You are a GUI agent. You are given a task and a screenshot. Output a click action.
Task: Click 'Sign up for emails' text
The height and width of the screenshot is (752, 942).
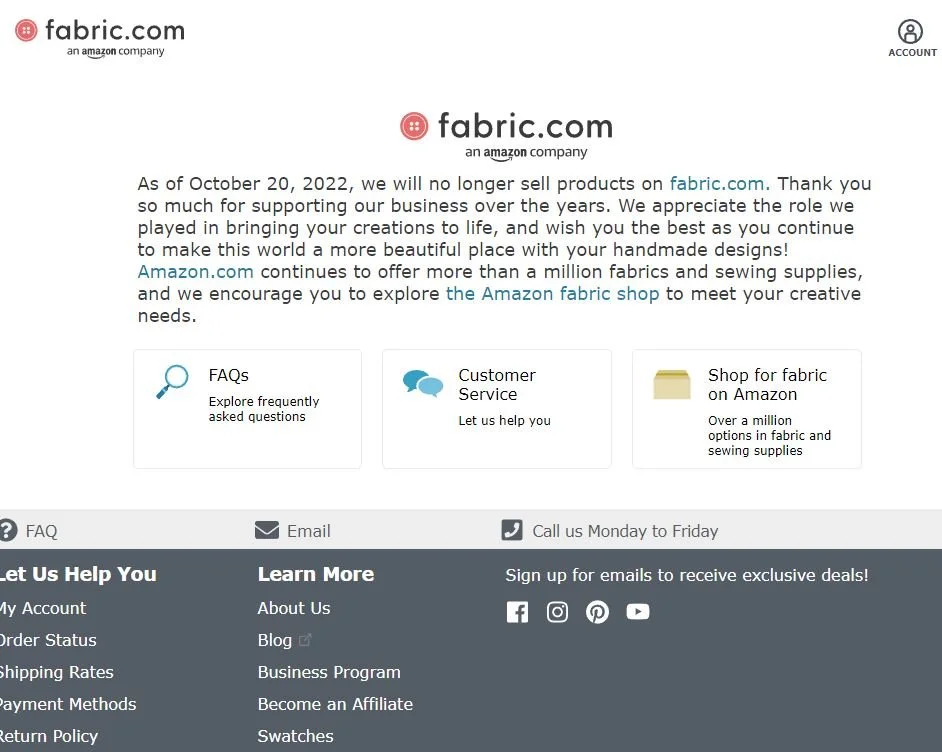pos(687,575)
